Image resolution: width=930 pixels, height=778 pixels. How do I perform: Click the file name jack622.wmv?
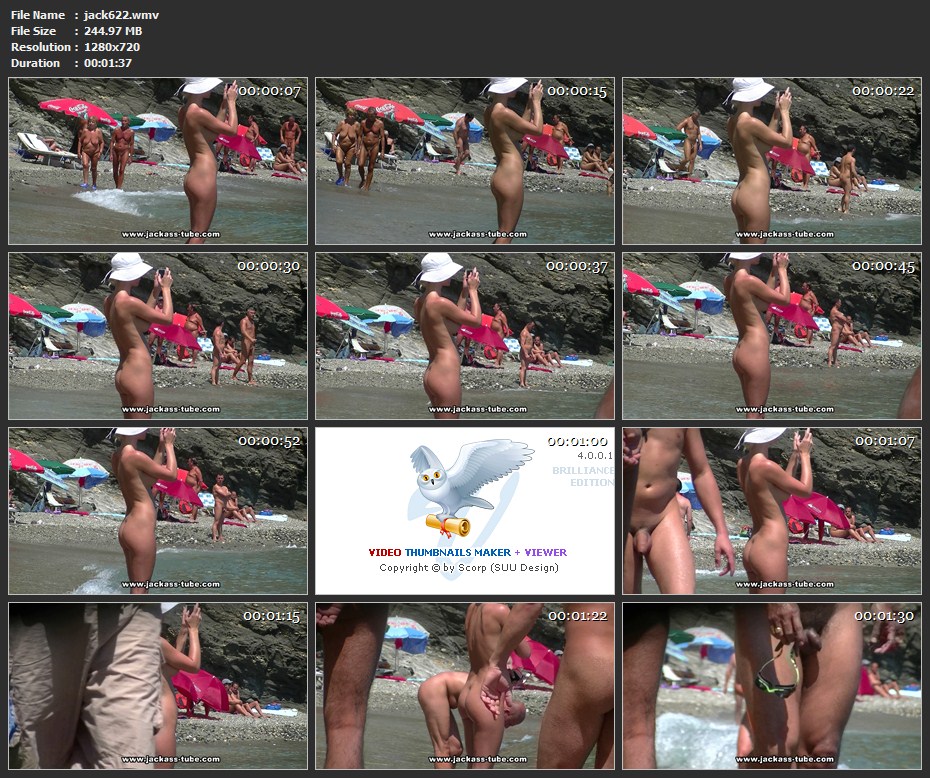(121, 15)
